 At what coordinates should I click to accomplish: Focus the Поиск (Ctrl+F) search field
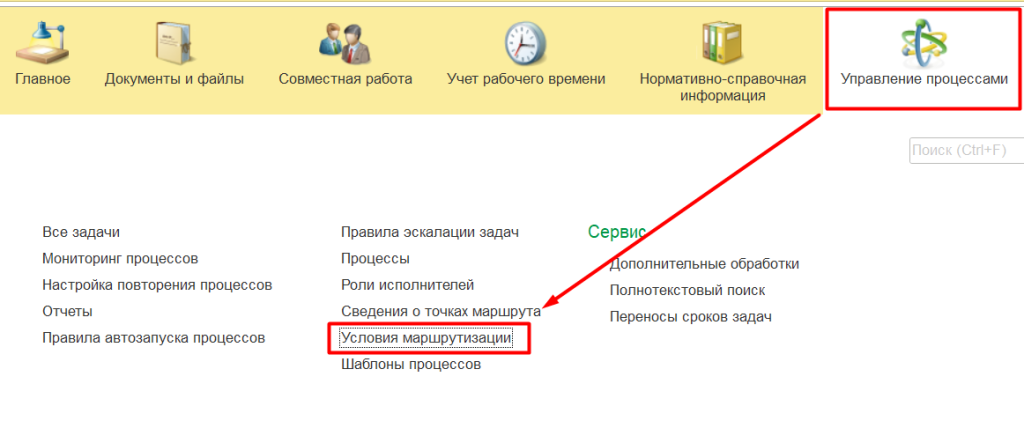(x=967, y=150)
